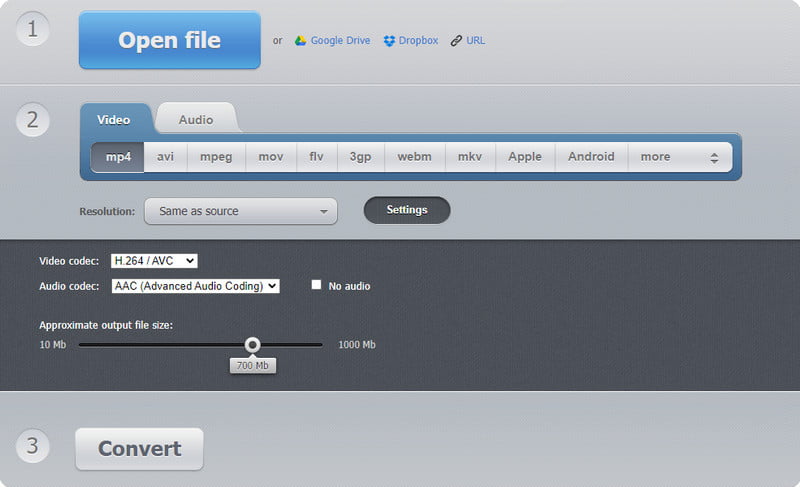
Task: Switch to the Audio tab
Action: 196,120
